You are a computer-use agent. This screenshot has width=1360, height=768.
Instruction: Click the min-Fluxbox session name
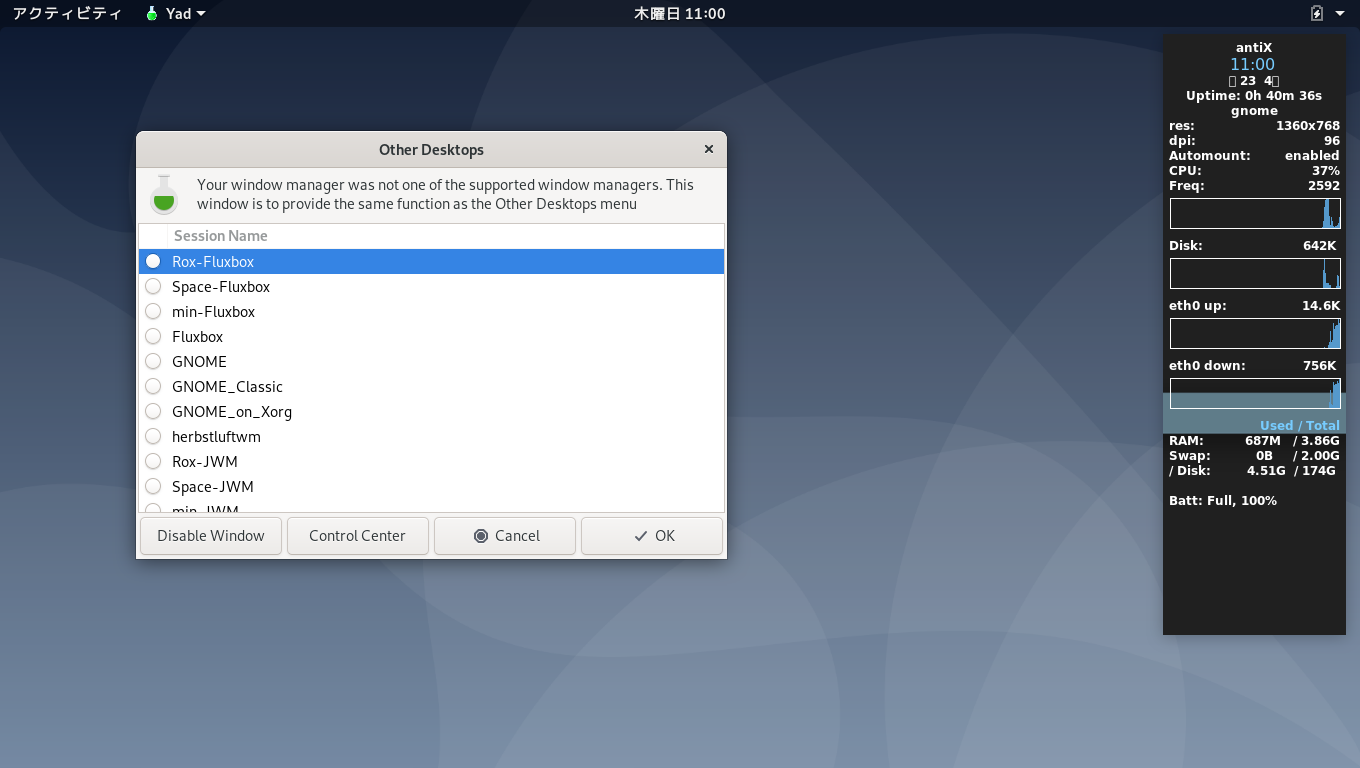(x=213, y=312)
